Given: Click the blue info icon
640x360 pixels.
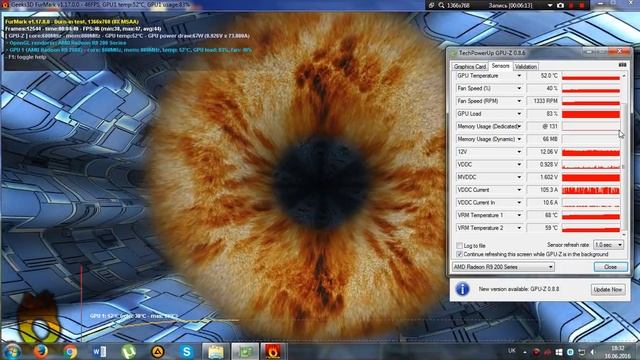Looking at the screenshot, I should (462, 289).
